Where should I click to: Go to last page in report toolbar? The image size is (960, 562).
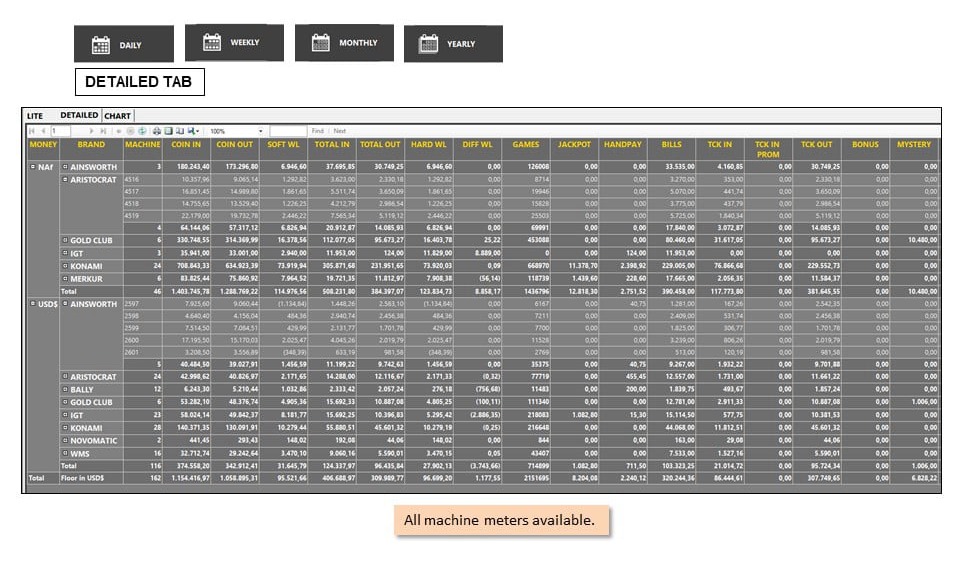103,131
